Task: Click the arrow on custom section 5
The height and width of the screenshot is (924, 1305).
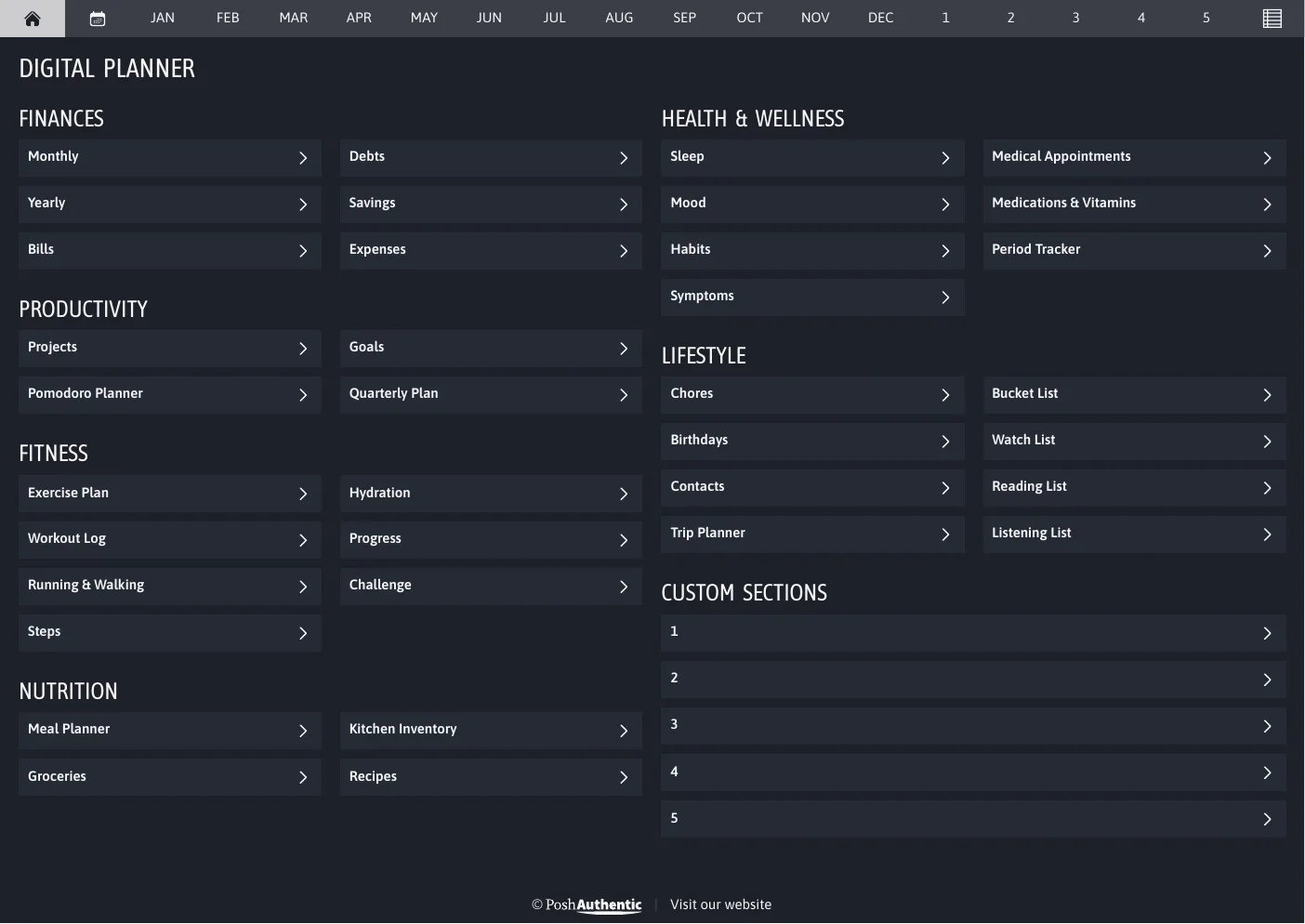Action: [1267, 819]
